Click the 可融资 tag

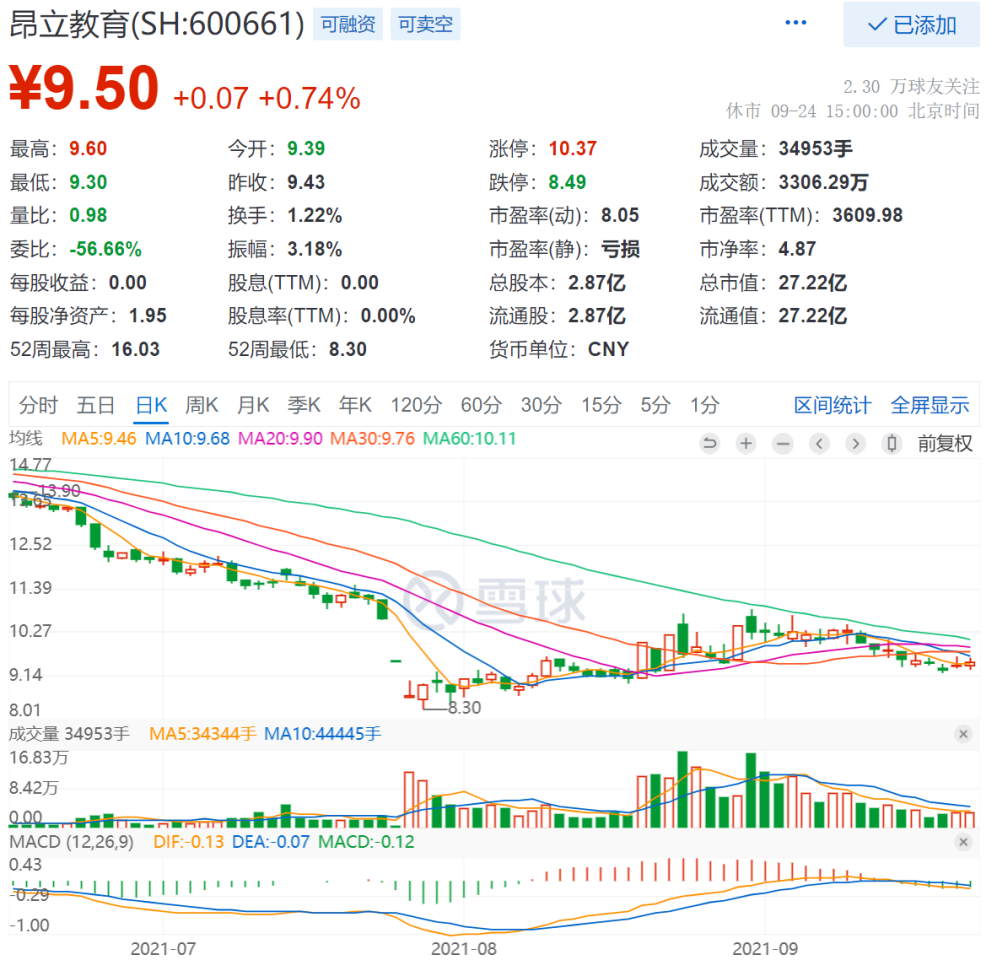348,24
